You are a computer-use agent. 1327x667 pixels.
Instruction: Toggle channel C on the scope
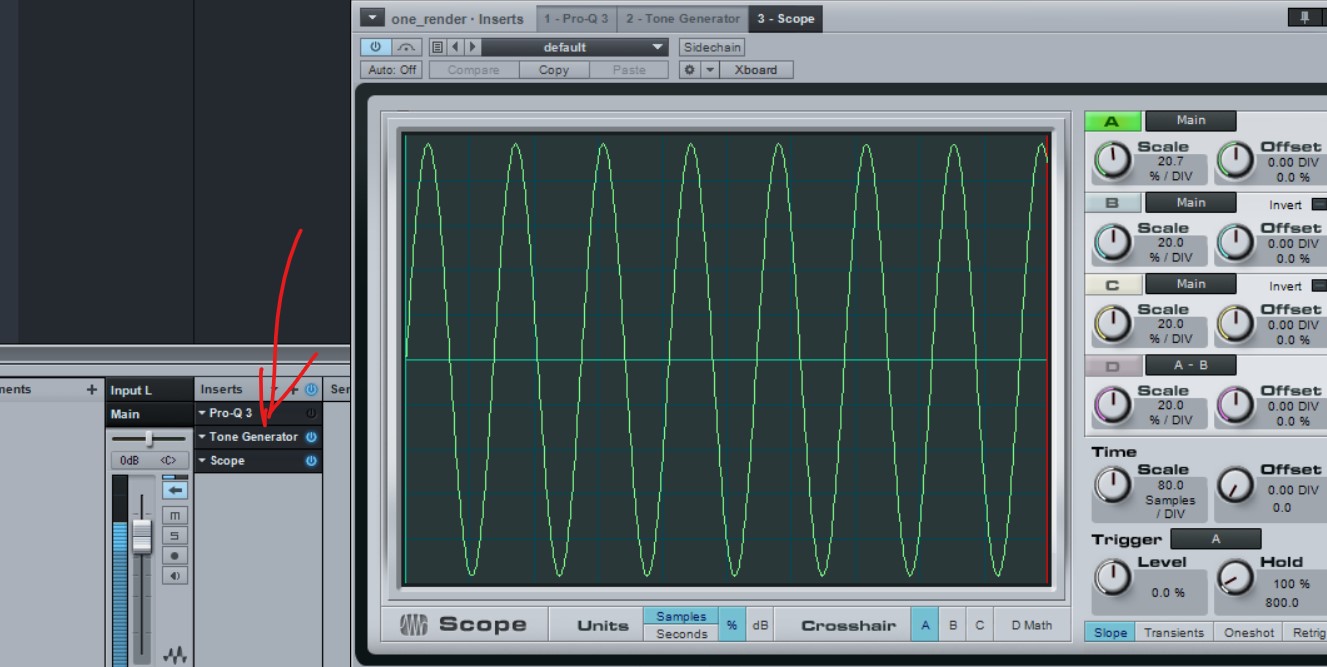tap(1111, 285)
